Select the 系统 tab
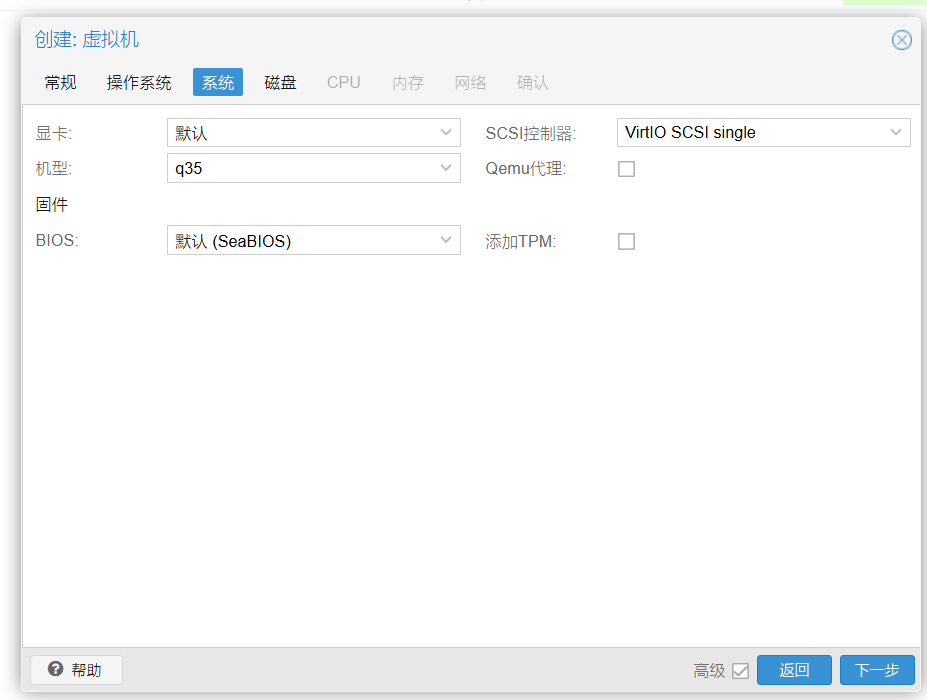This screenshot has height=700, width=927. click(x=218, y=82)
